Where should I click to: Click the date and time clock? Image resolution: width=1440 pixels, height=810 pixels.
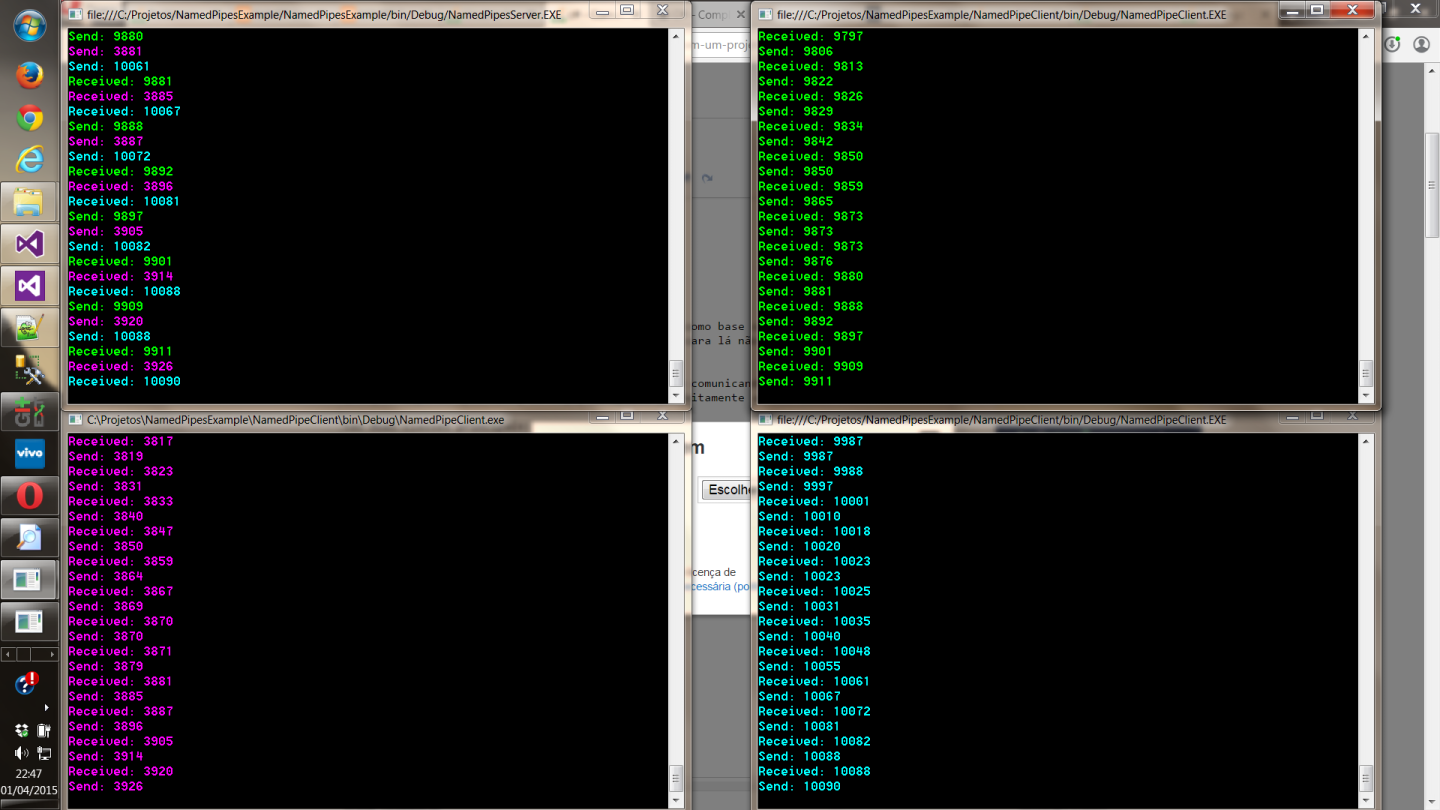(29, 782)
